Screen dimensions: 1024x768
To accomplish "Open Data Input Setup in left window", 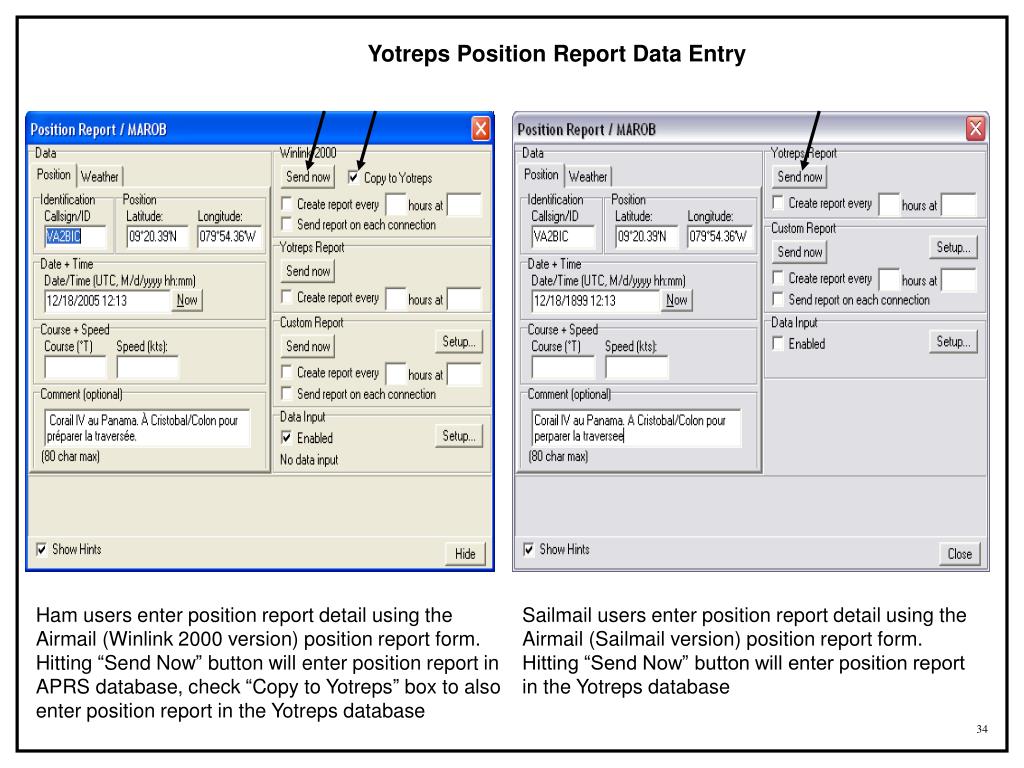I will click(458, 436).
